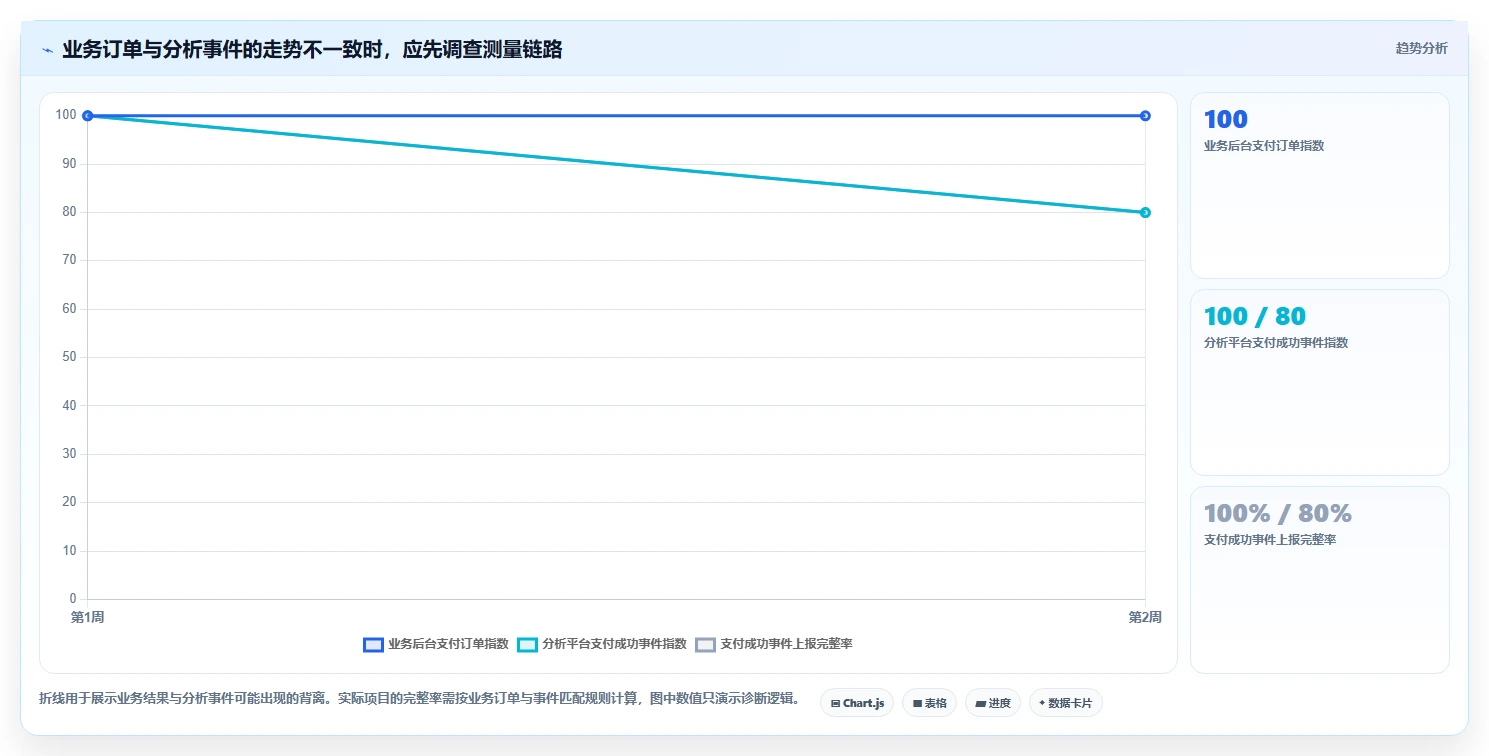Click the data point at 第1周 value 100
This screenshot has height=756, width=1489.
[x=87, y=116]
